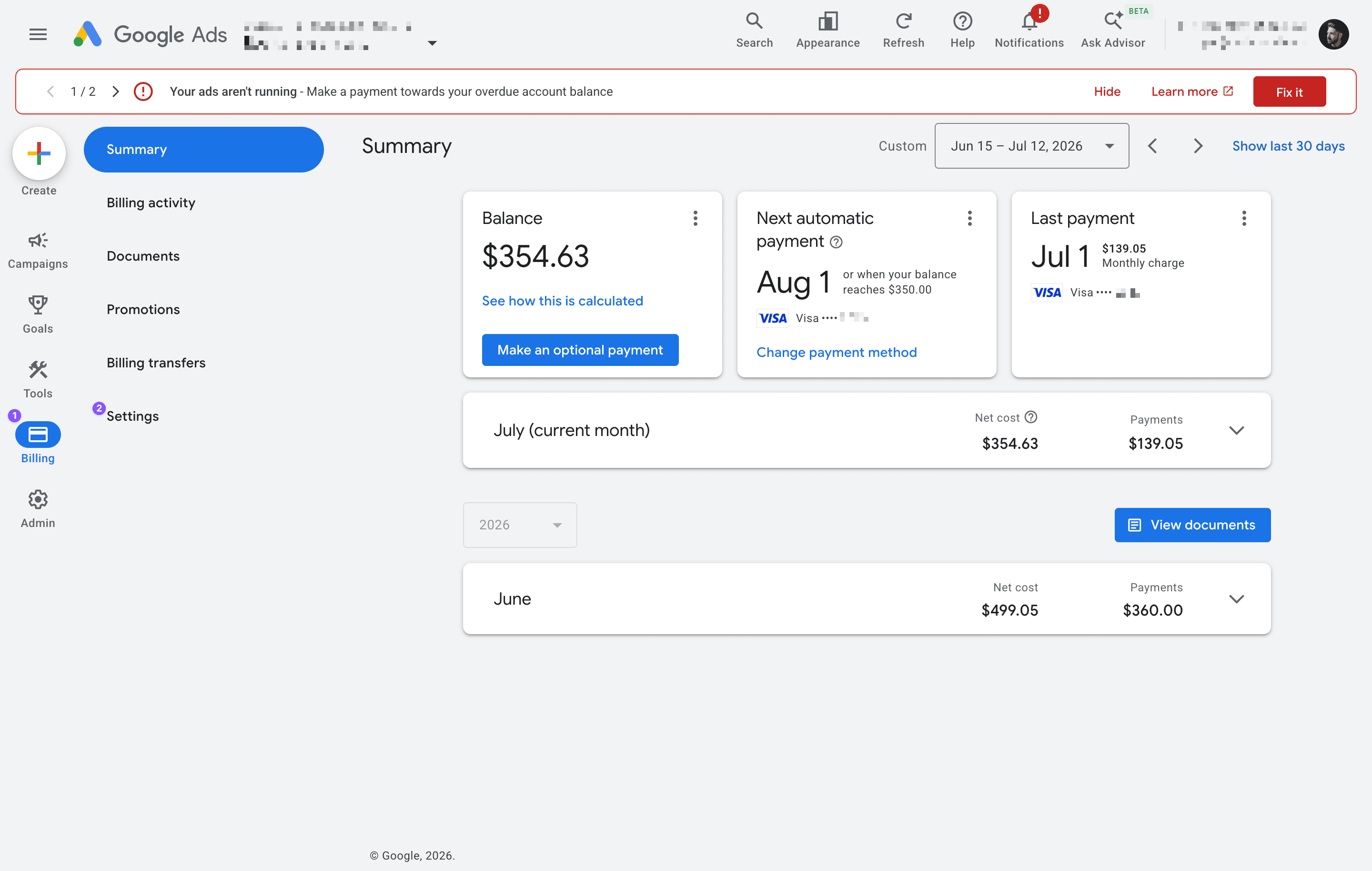
Task: Open Documents page
Action: (142, 256)
